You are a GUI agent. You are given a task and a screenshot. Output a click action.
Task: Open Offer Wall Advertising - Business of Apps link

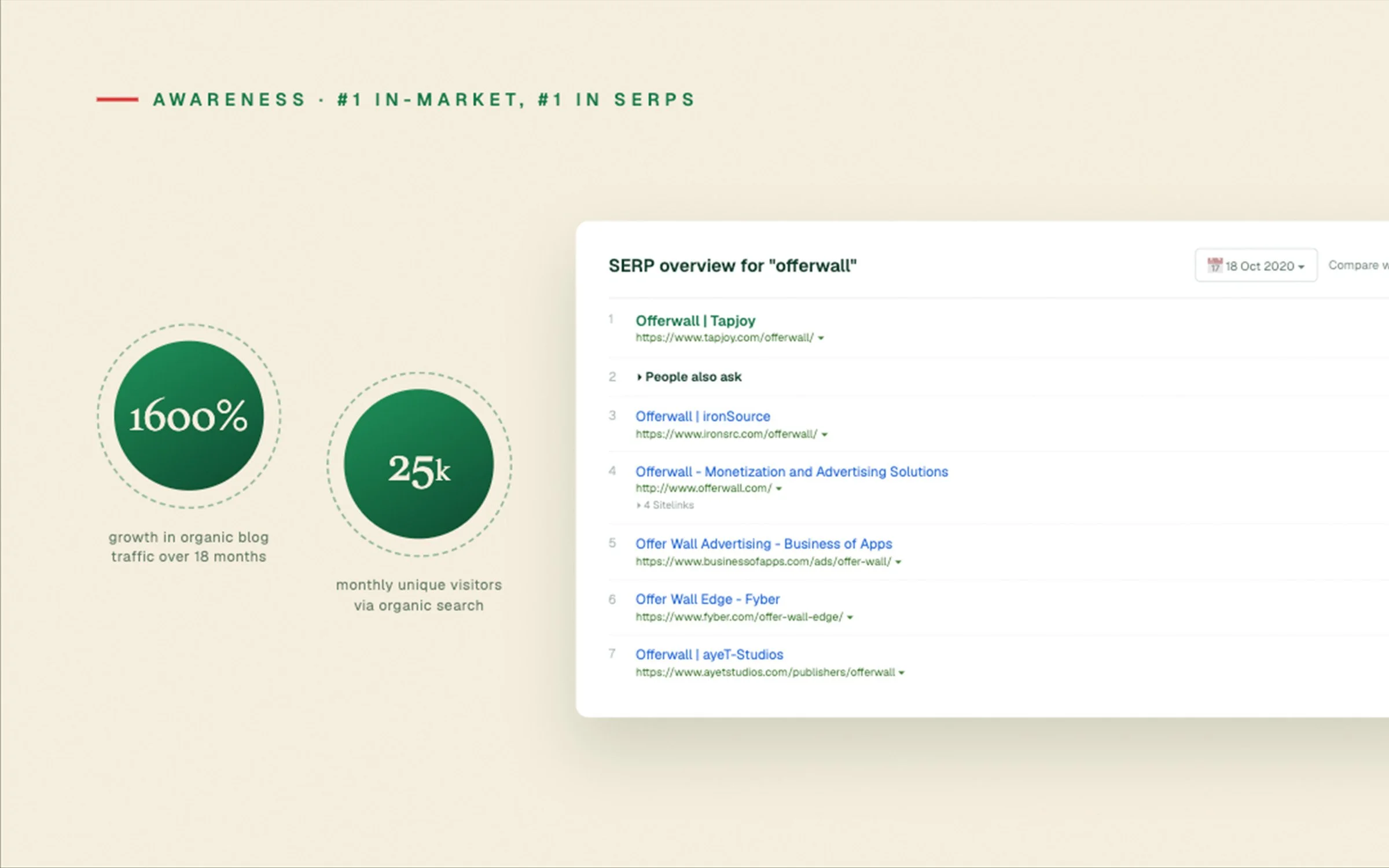(764, 544)
